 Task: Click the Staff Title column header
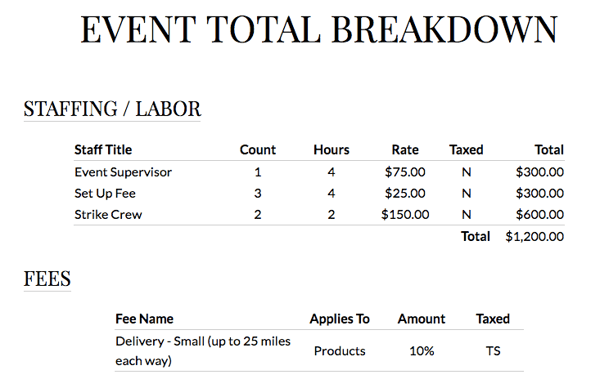(x=103, y=150)
